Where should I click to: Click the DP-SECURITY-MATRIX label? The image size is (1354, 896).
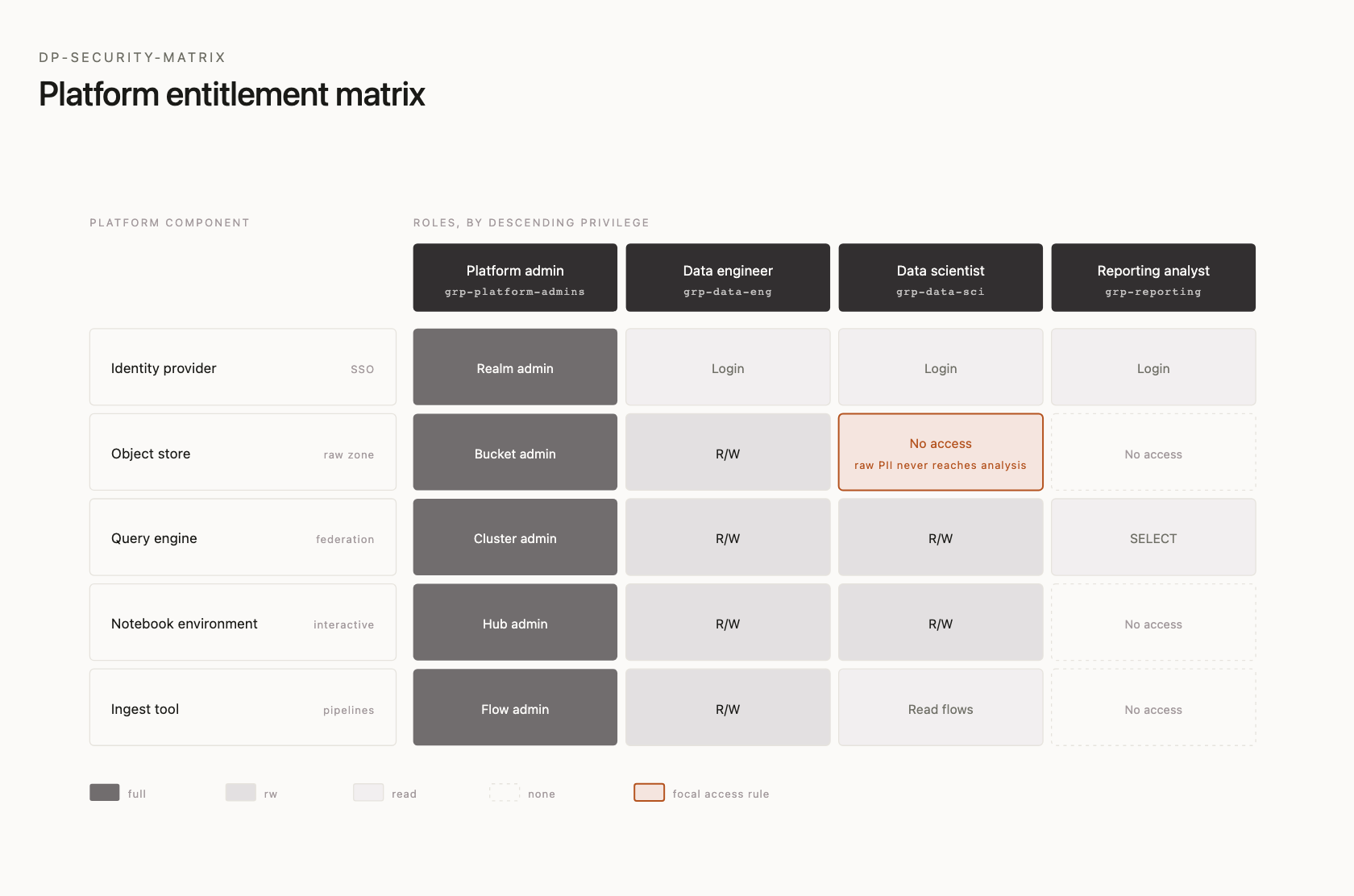click(x=132, y=57)
